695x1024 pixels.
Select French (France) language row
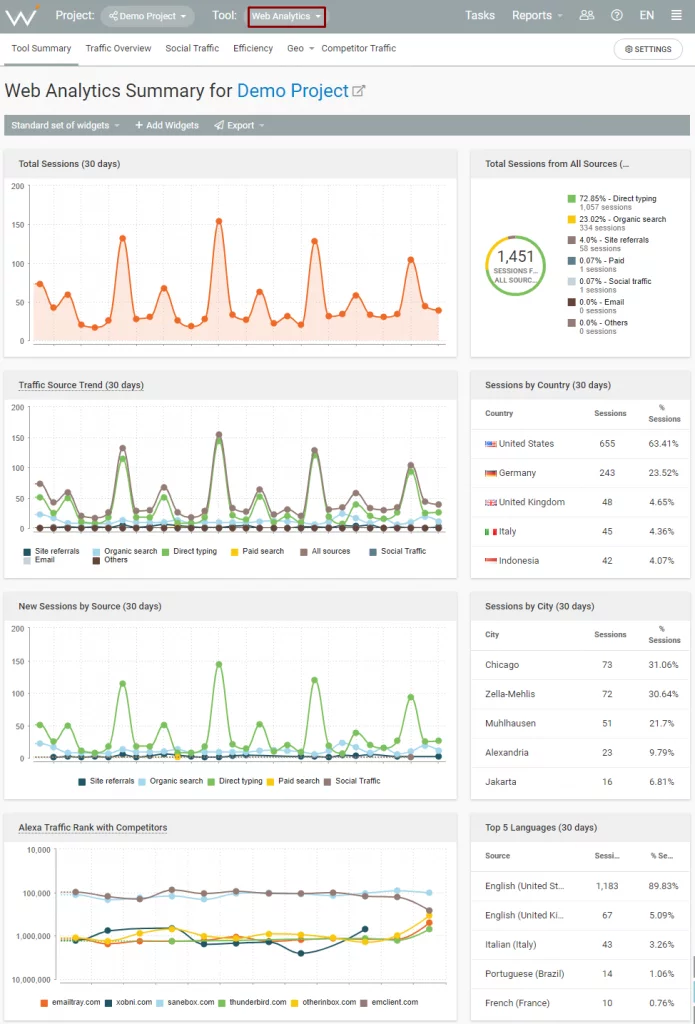coord(580,1003)
